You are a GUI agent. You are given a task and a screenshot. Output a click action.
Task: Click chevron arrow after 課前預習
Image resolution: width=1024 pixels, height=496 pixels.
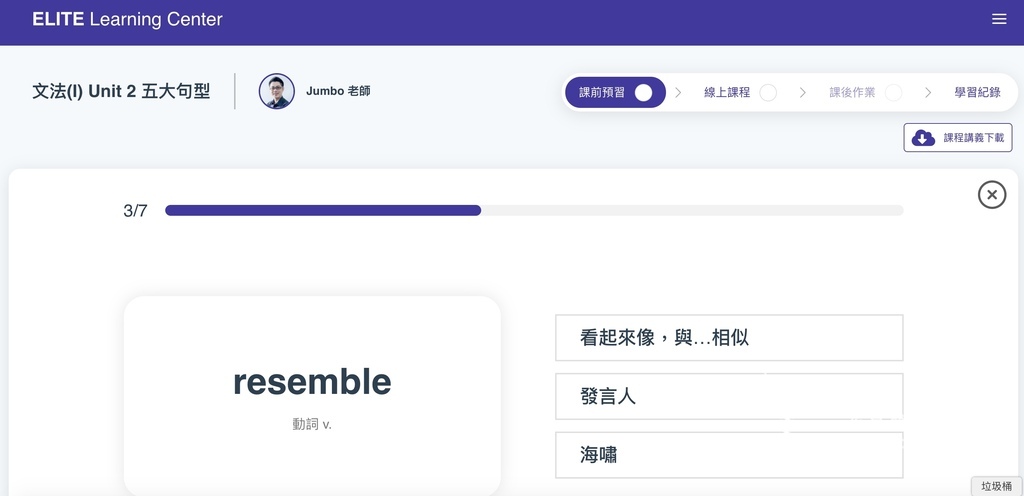(678, 93)
